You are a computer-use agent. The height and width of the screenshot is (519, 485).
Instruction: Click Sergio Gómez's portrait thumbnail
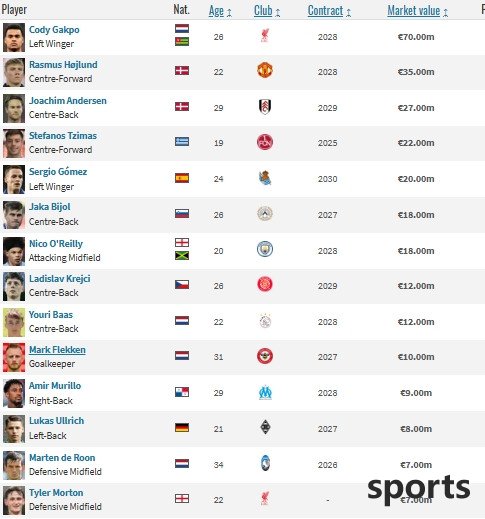pyautogui.click(x=14, y=179)
